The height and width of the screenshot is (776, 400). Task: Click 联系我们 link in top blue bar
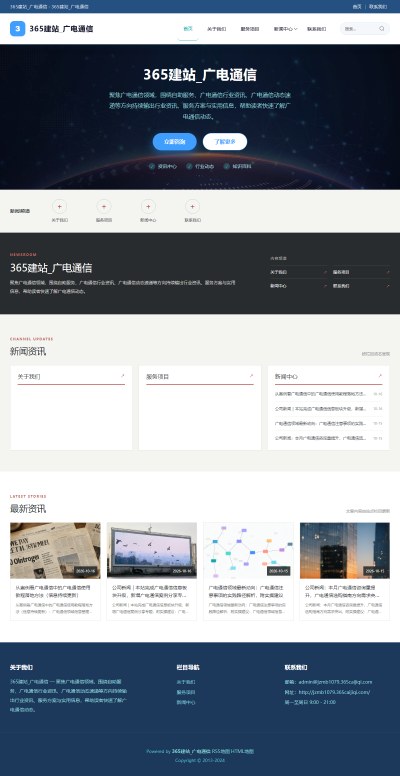(x=378, y=6)
